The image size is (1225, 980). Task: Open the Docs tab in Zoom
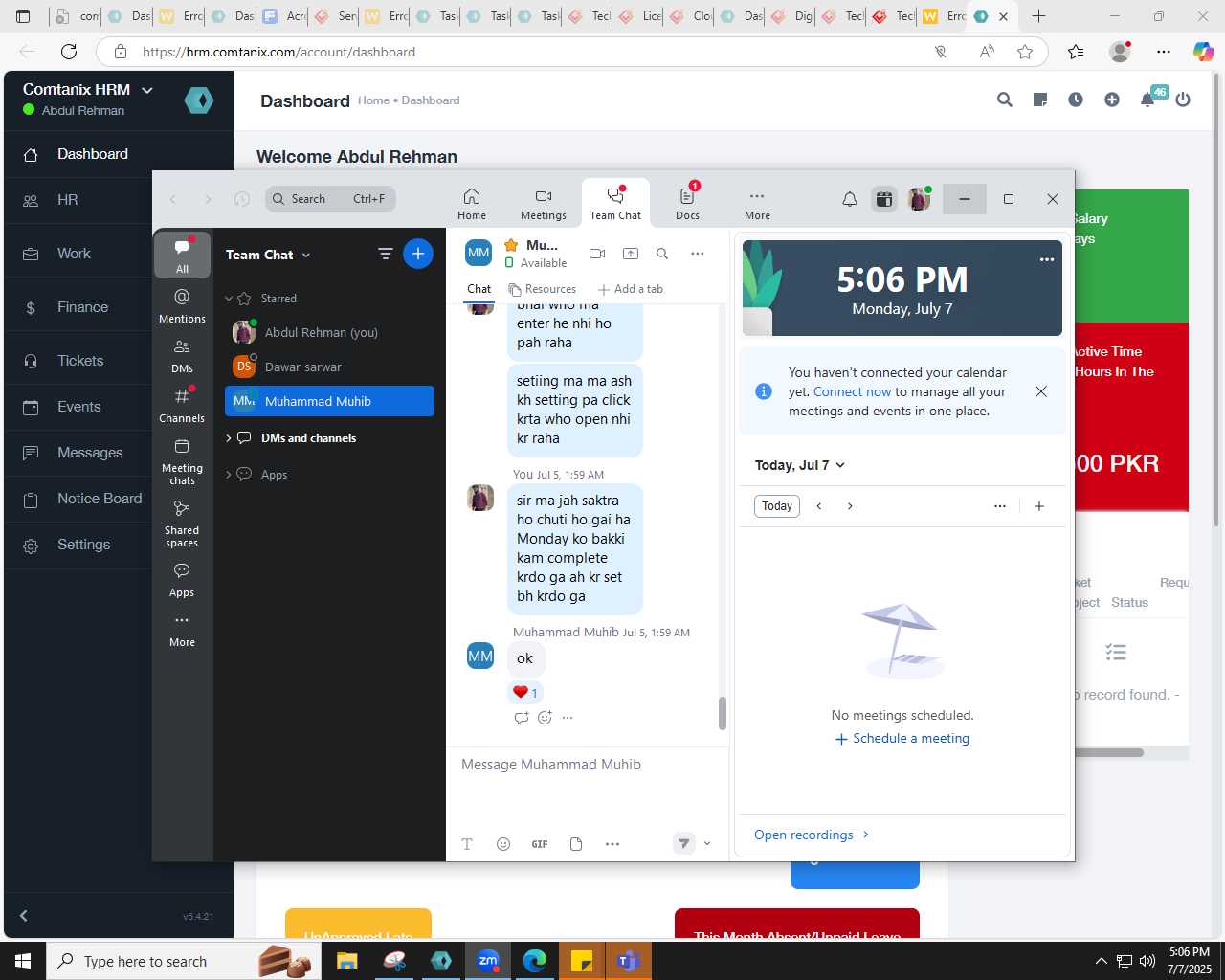[687, 204]
